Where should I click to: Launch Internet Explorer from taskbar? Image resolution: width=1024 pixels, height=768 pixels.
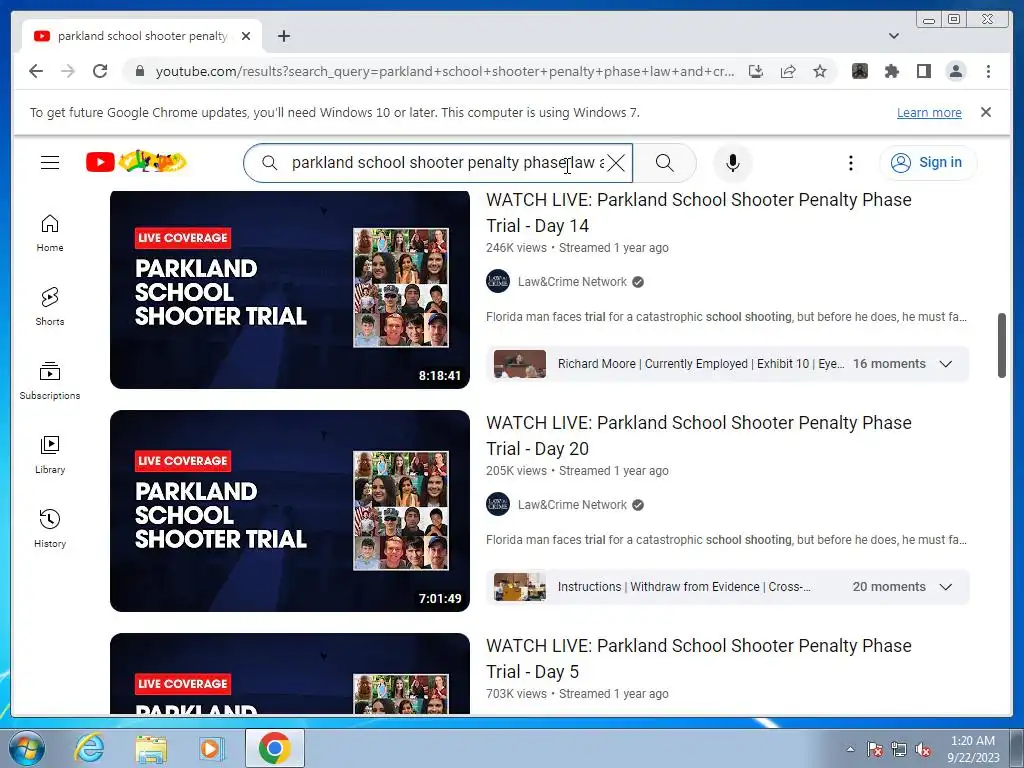pos(89,748)
